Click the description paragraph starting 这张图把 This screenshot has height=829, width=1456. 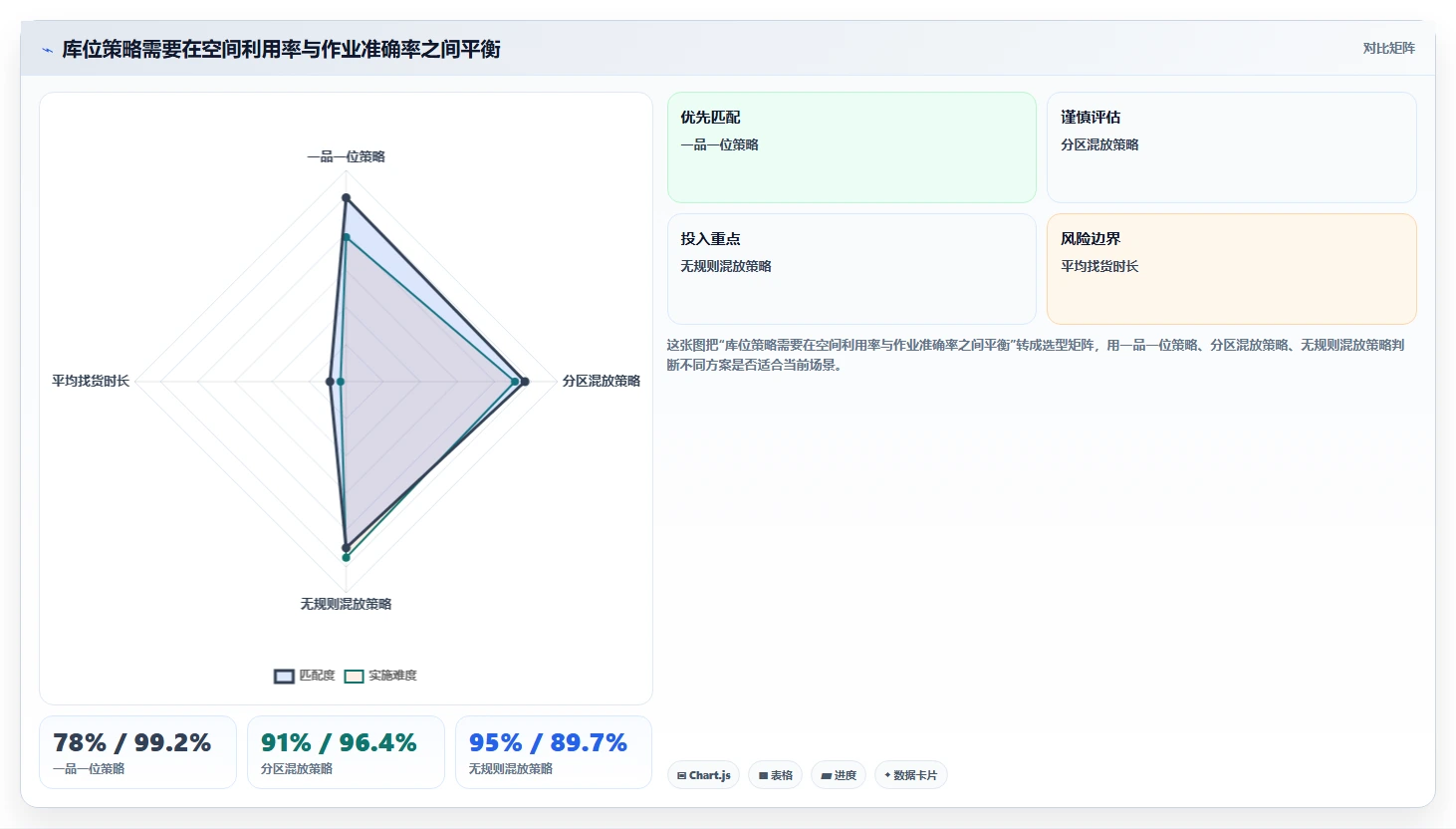pos(1036,355)
